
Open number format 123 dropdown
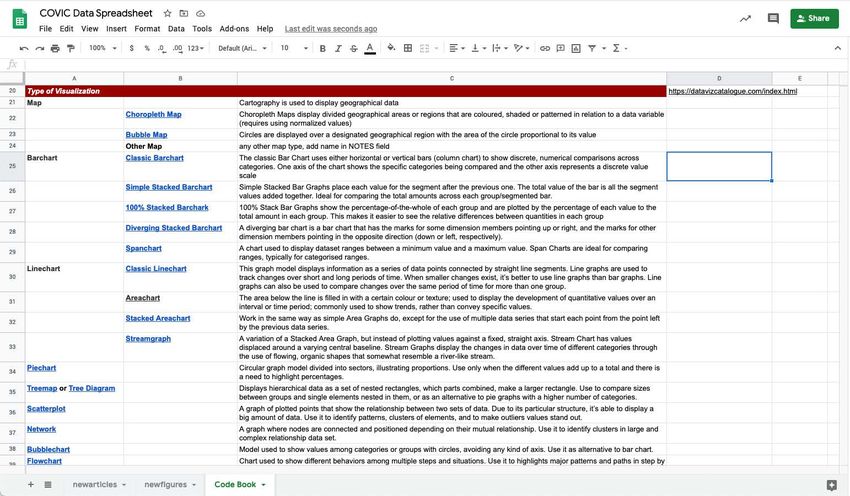coord(196,48)
